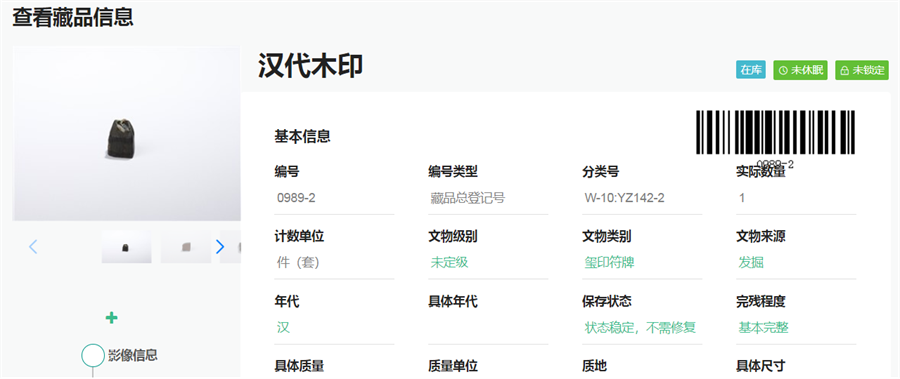Click the 影像信息 label

(133, 355)
